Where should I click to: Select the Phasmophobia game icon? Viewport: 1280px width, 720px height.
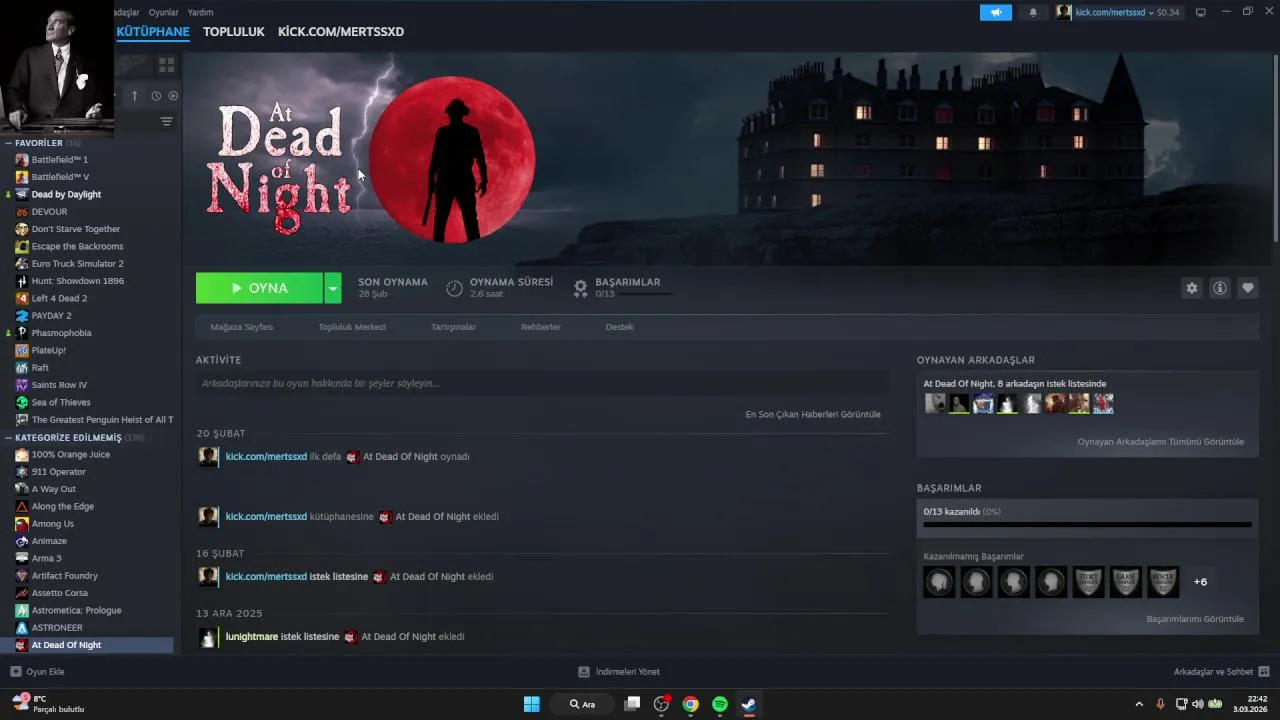click(22, 333)
